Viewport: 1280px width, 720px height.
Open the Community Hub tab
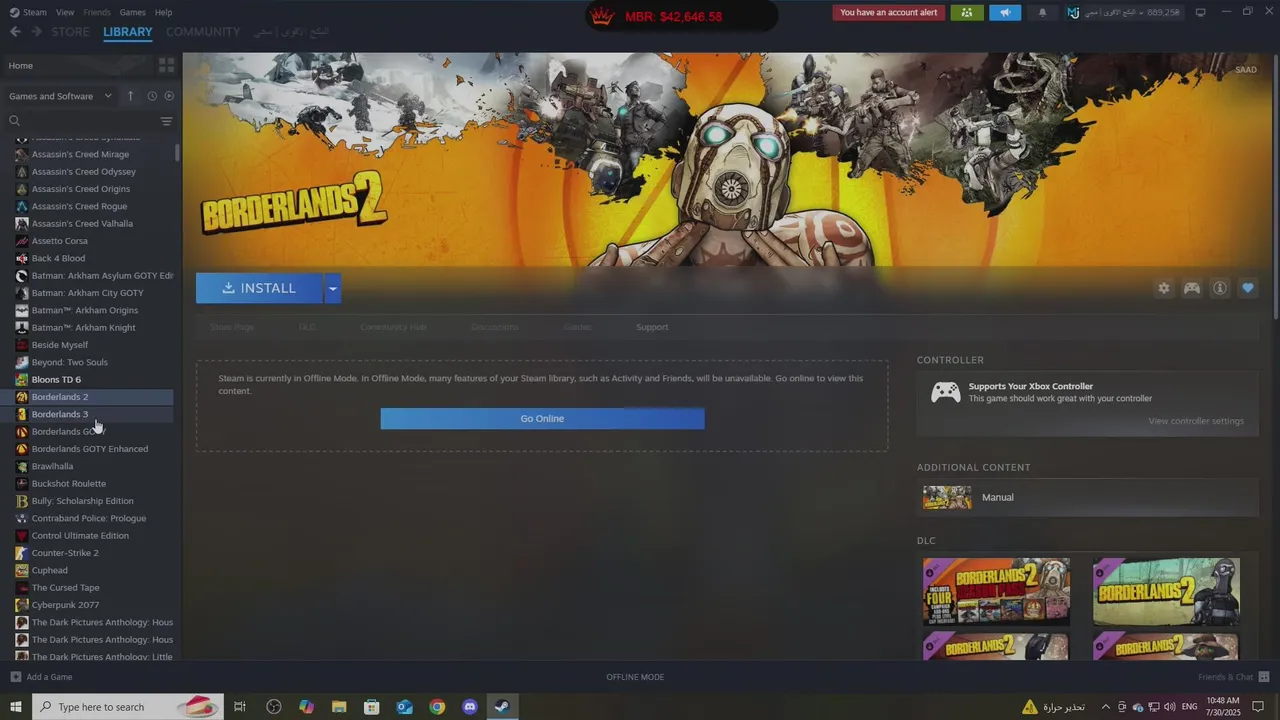click(393, 327)
